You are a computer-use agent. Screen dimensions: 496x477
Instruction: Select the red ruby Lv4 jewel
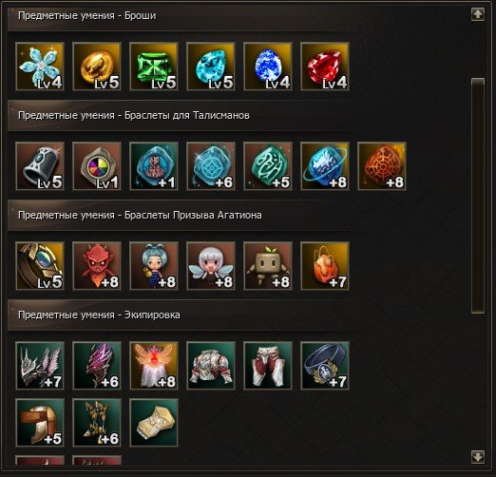(325, 66)
